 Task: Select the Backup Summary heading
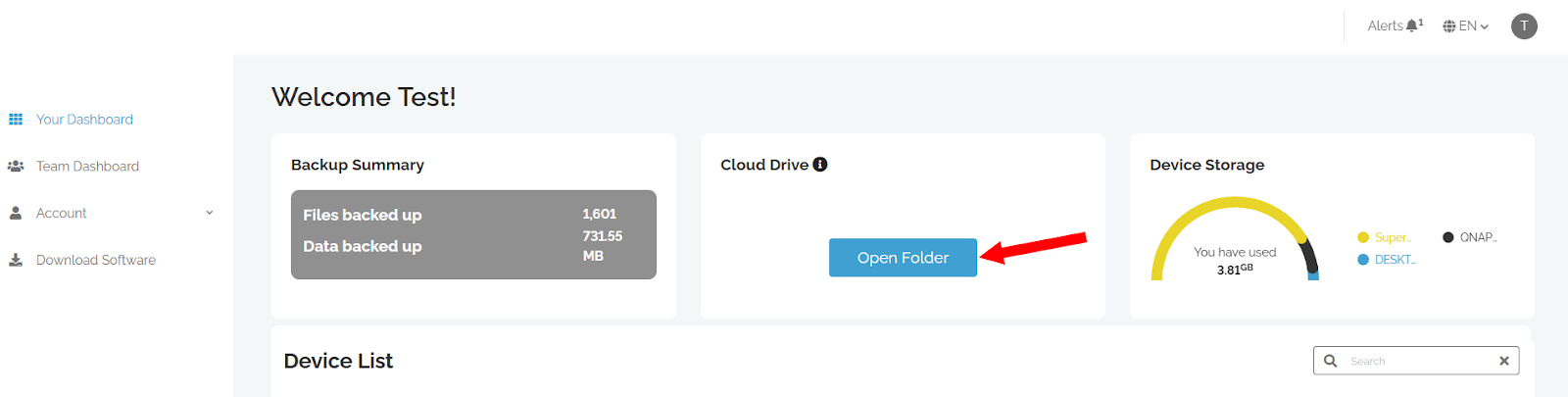[358, 165]
